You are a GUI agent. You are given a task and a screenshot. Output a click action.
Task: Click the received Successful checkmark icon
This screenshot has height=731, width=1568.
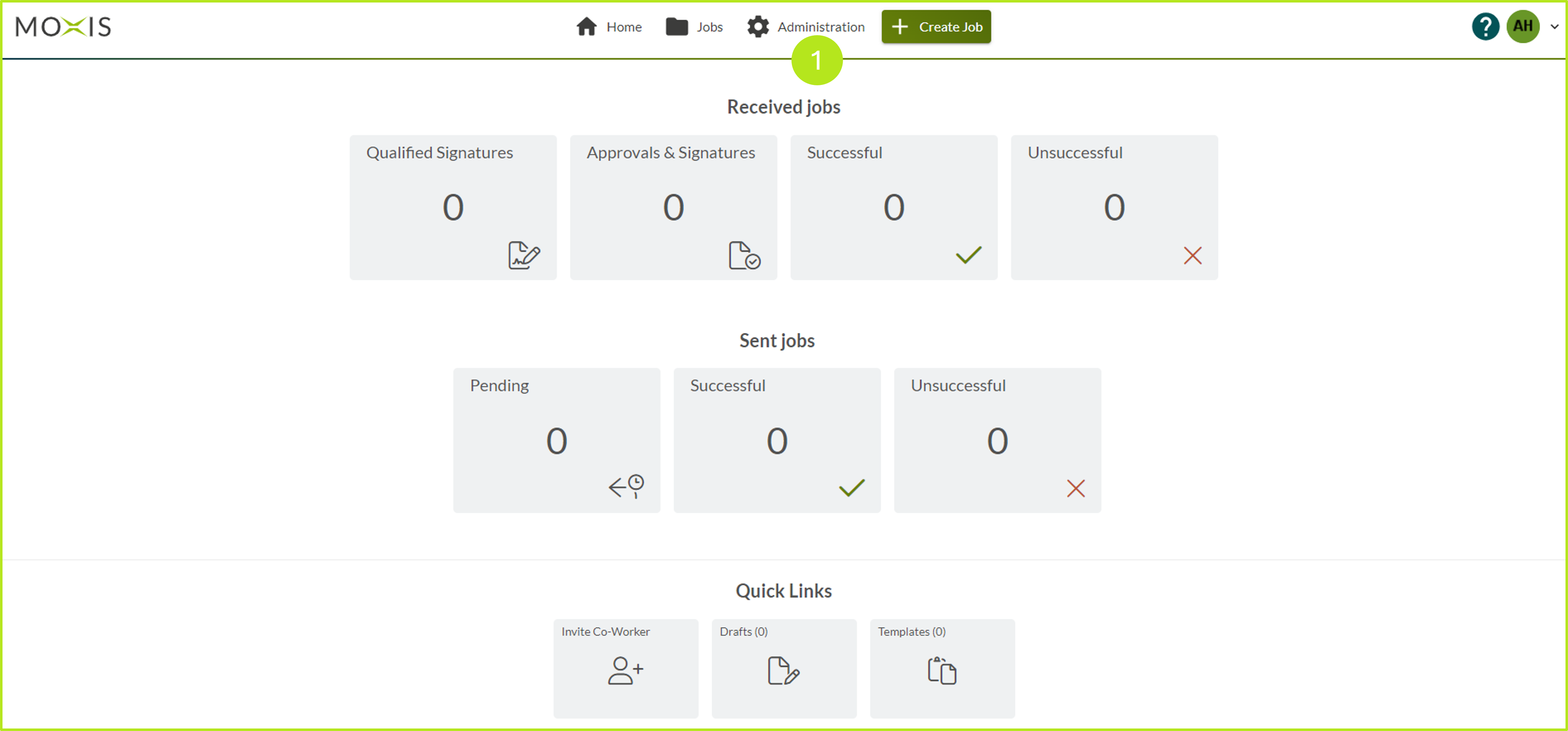tap(968, 255)
